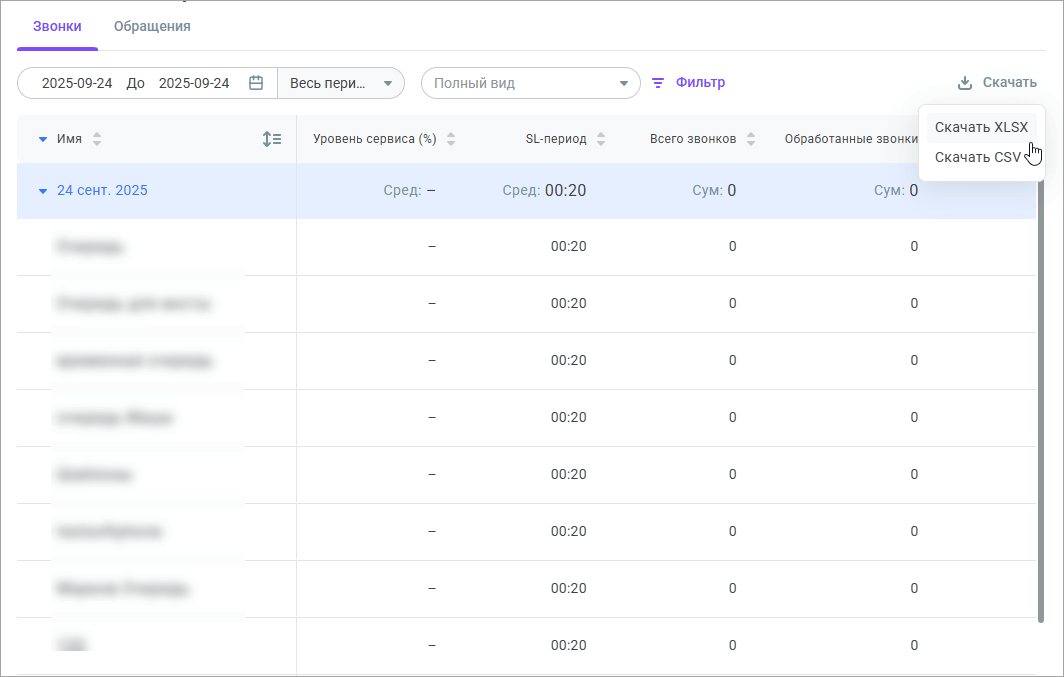Sort by Имя column arrows
The width and height of the screenshot is (1064, 677).
[97, 139]
